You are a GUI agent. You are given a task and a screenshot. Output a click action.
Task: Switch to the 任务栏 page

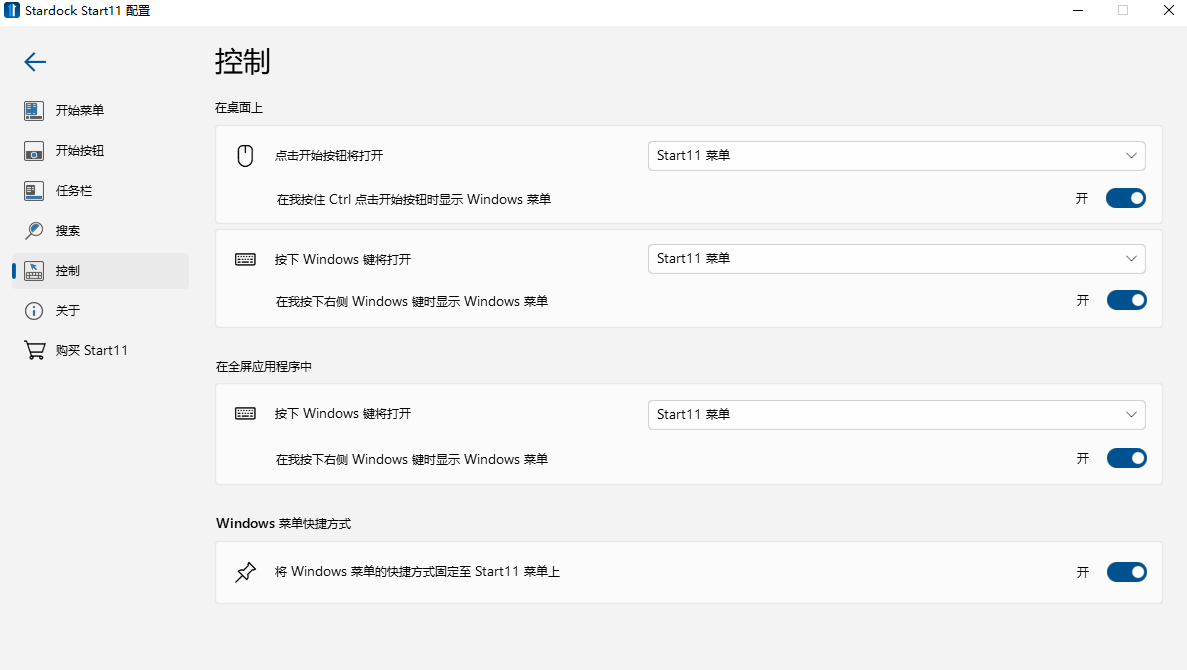pos(73,191)
